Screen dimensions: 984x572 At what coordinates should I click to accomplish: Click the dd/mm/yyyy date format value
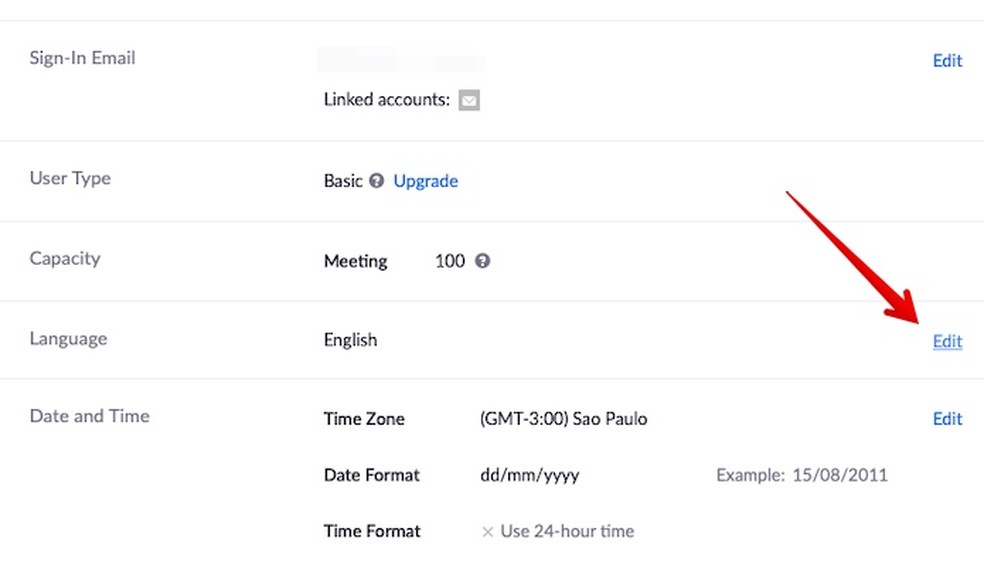click(530, 475)
